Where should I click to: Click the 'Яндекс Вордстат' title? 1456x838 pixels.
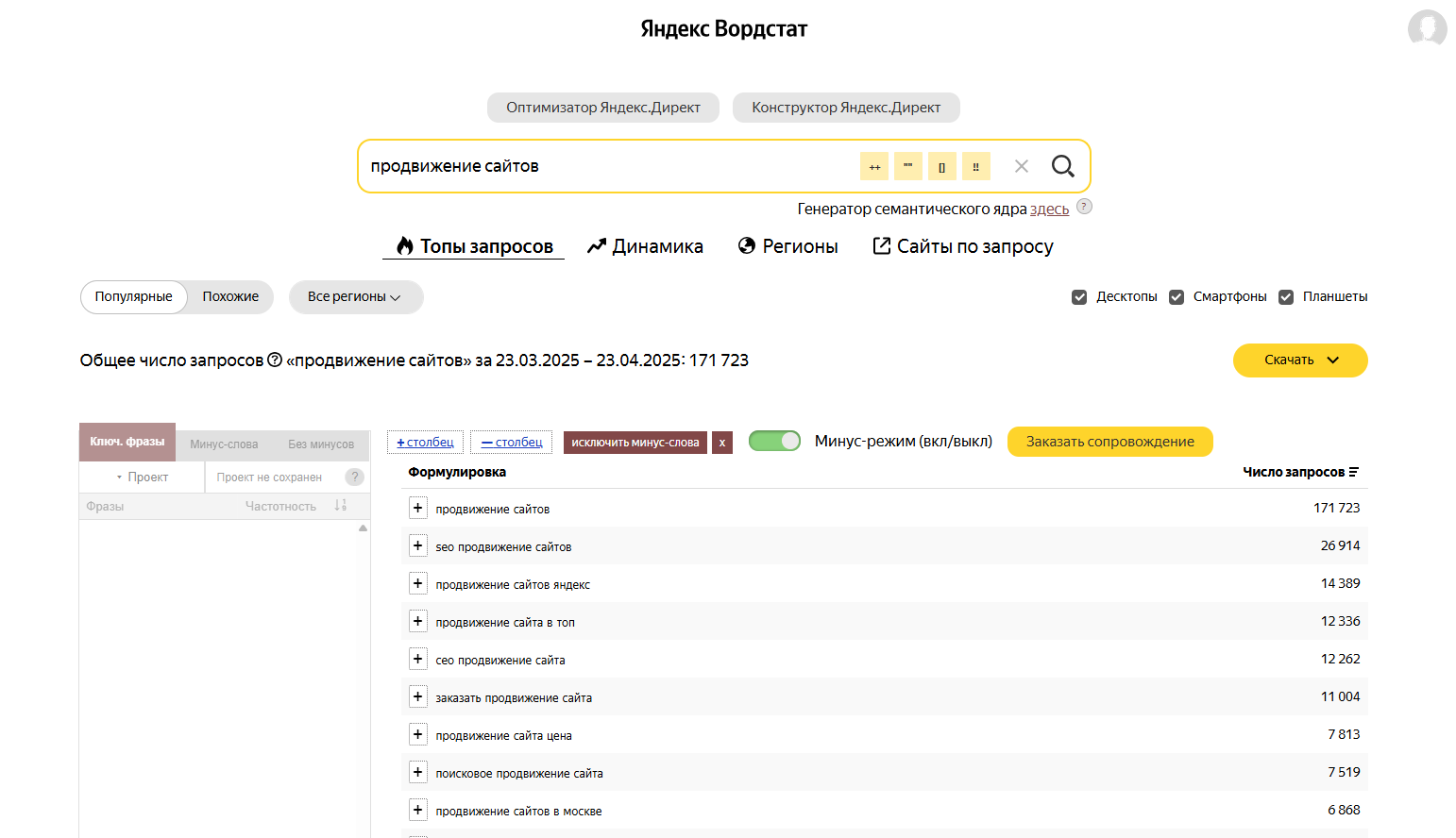pos(724,29)
